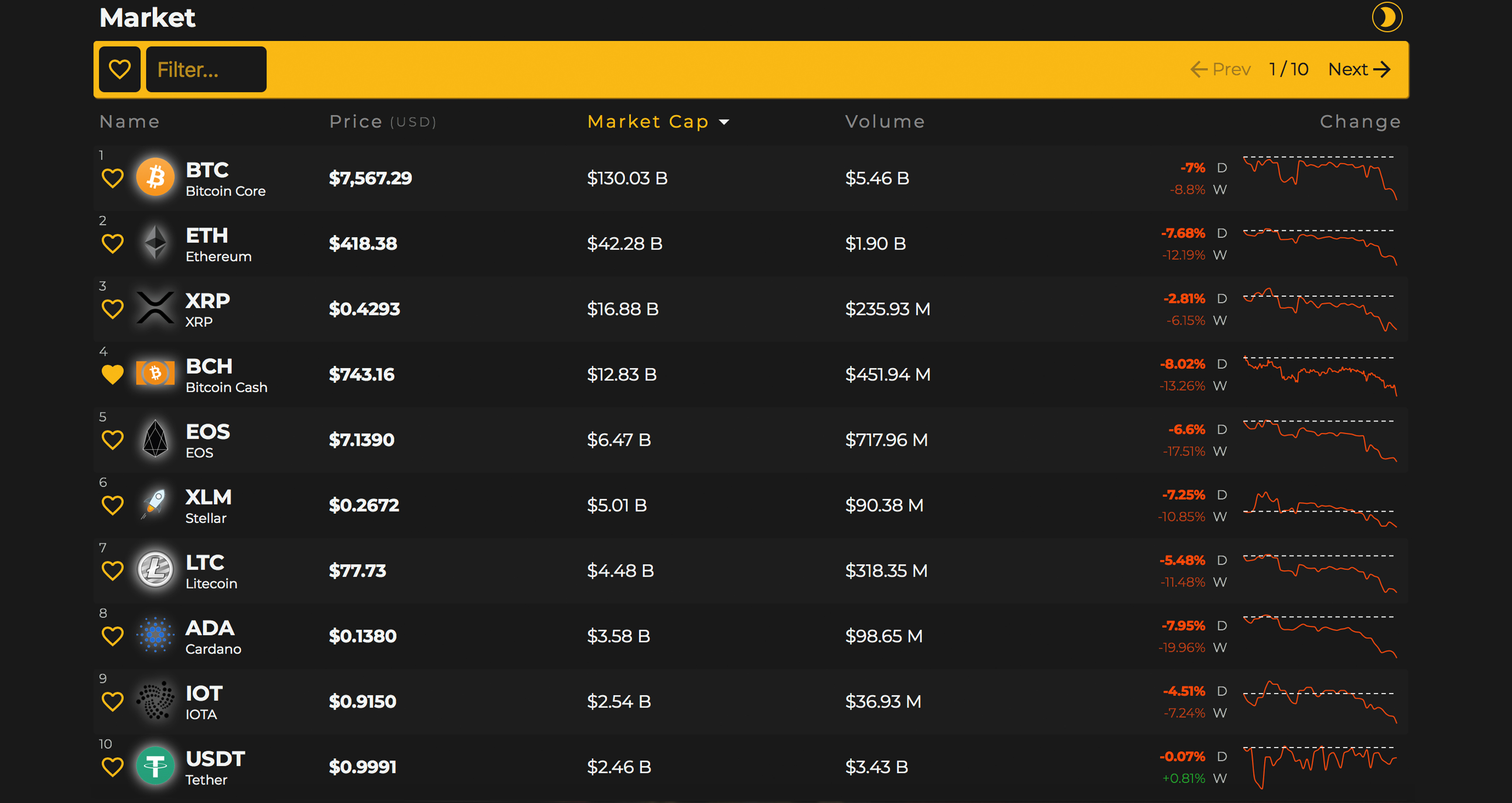Image resolution: width=1512 pixels, height=803 pixels.
Task: Select ETH market cap $42.28 B
Action: tap(625, 243)
